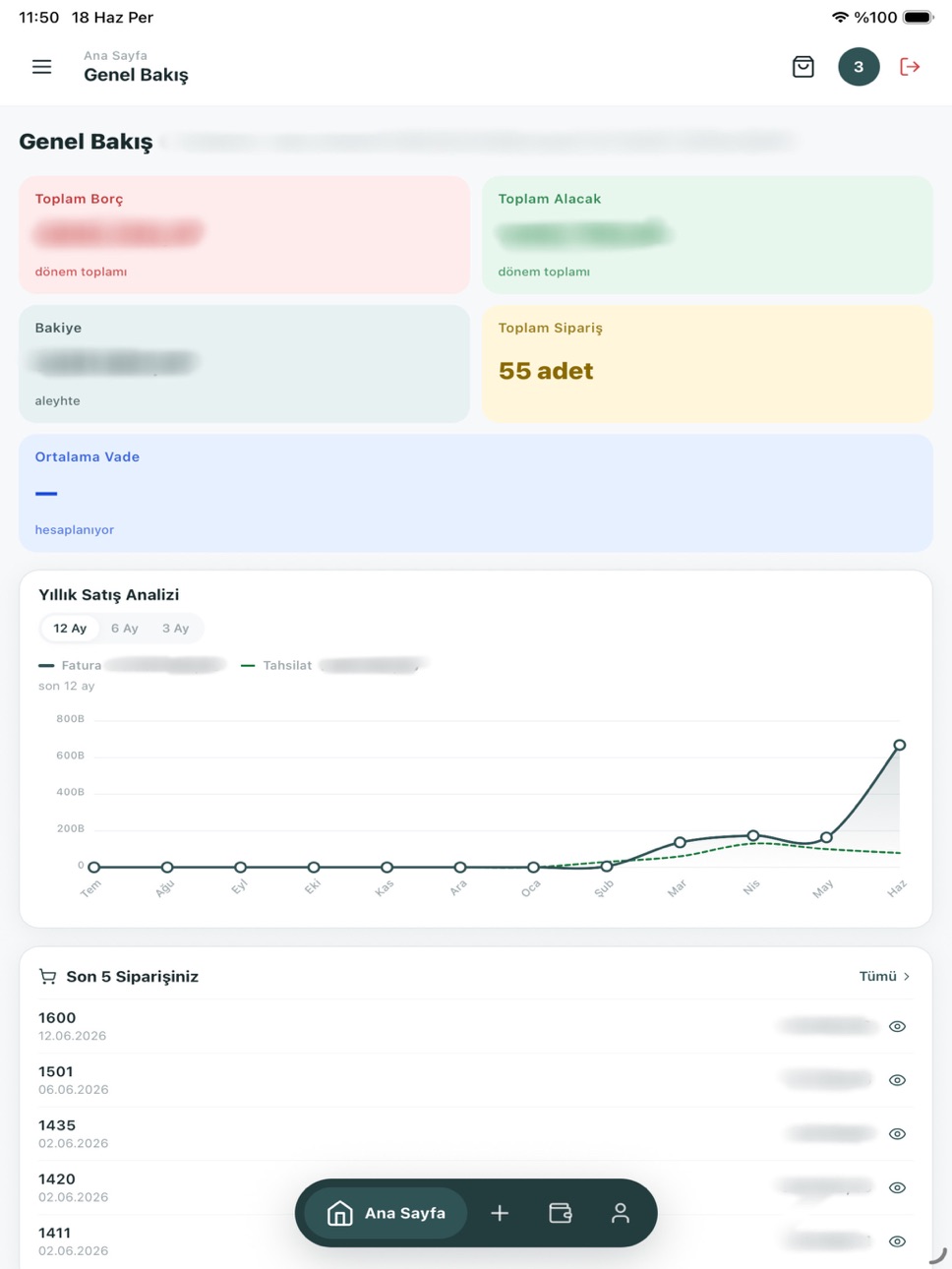The image size is (952, 1269).
Task: Open the shopping bag cart icon
Action: point(803,67)
